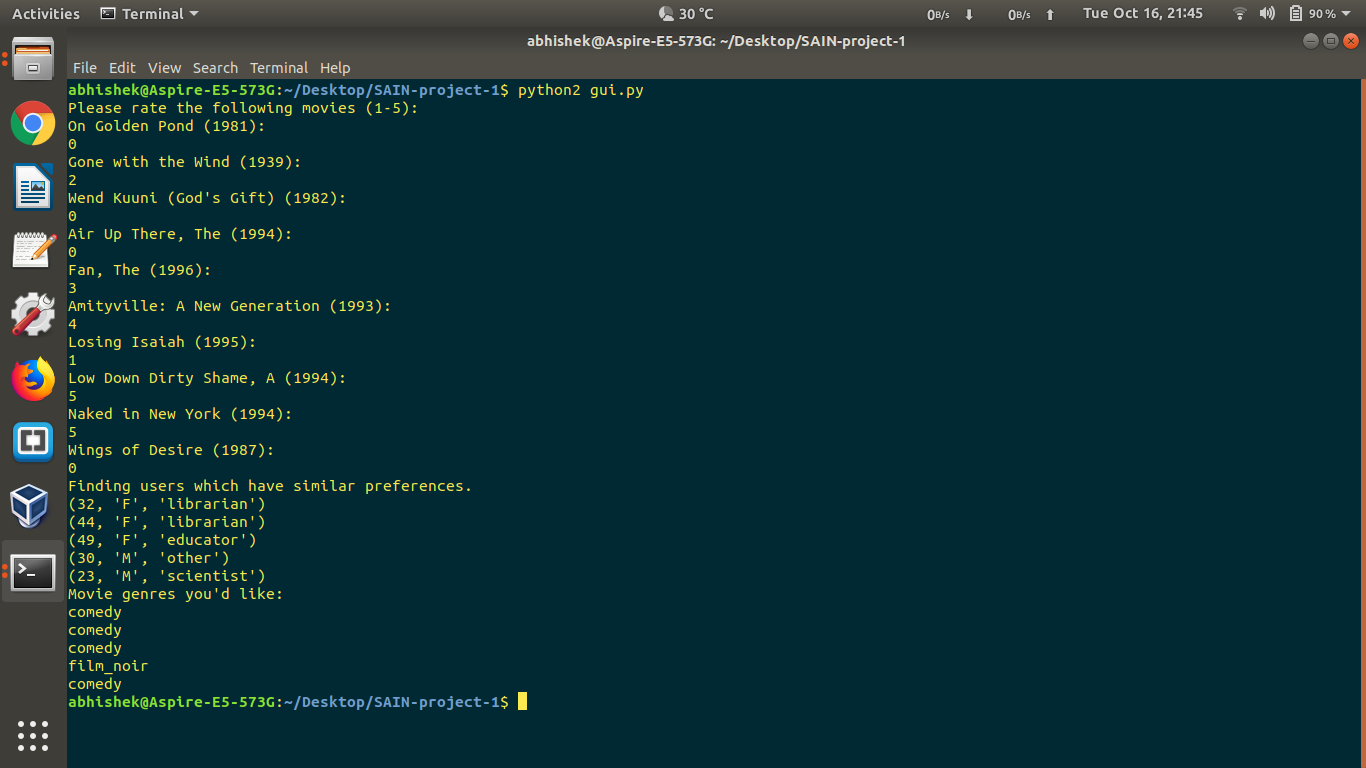Screen dimensions: 1366x768
Task: Launch Firefox from the dock
Action: 33,378
